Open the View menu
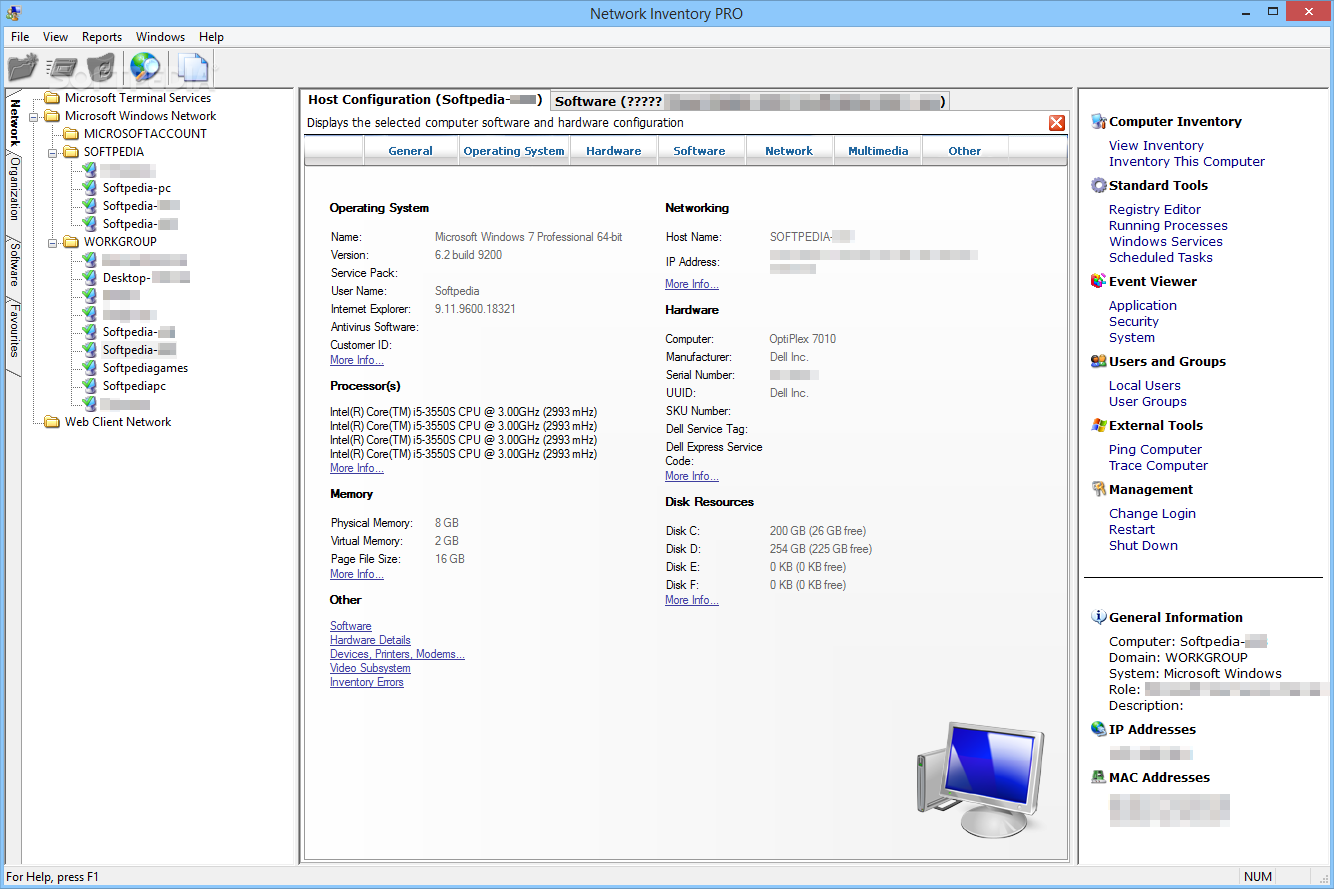This screenshot has width=1334, height=889. coord(55,37)
